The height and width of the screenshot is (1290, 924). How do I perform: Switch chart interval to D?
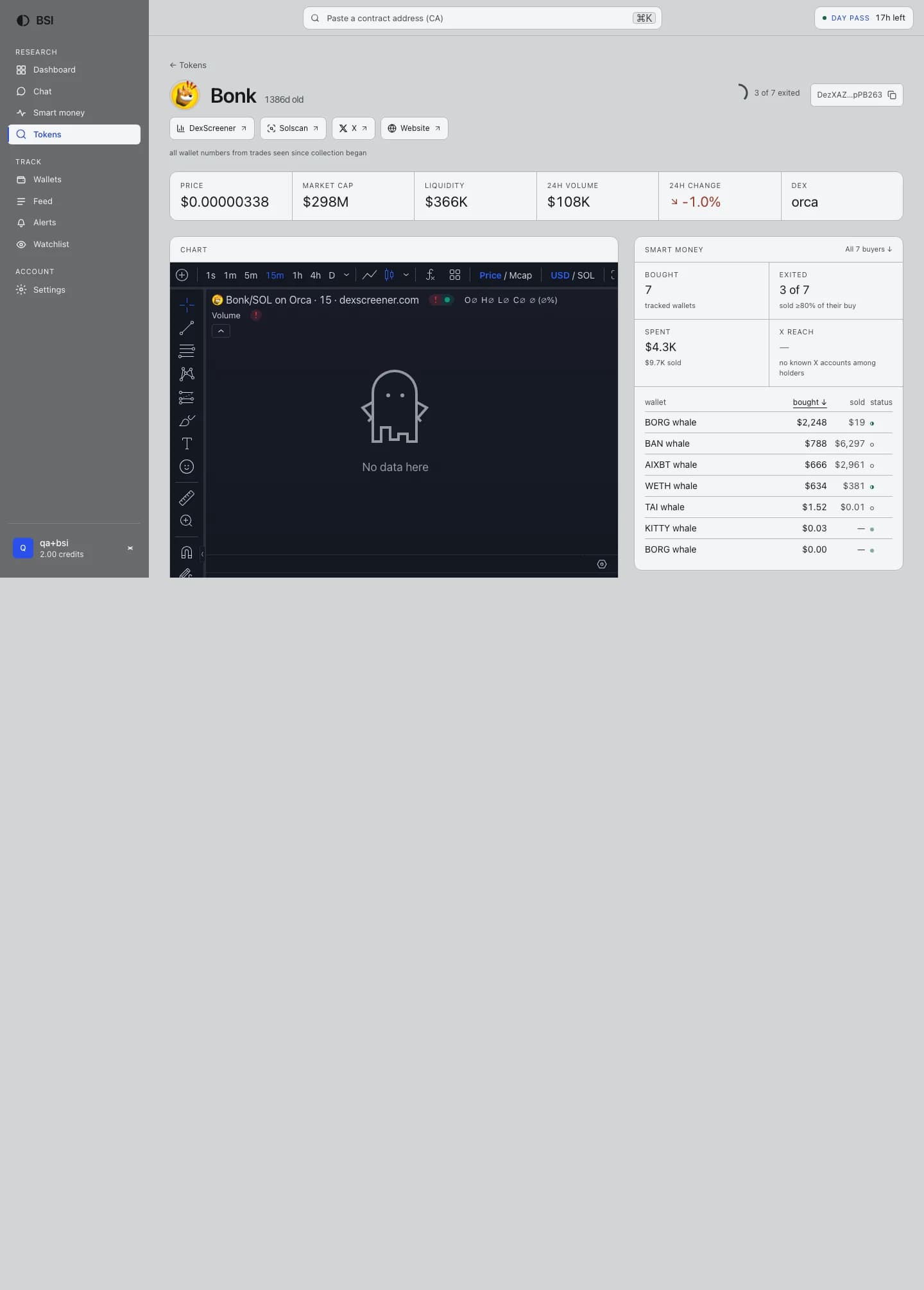332,275
